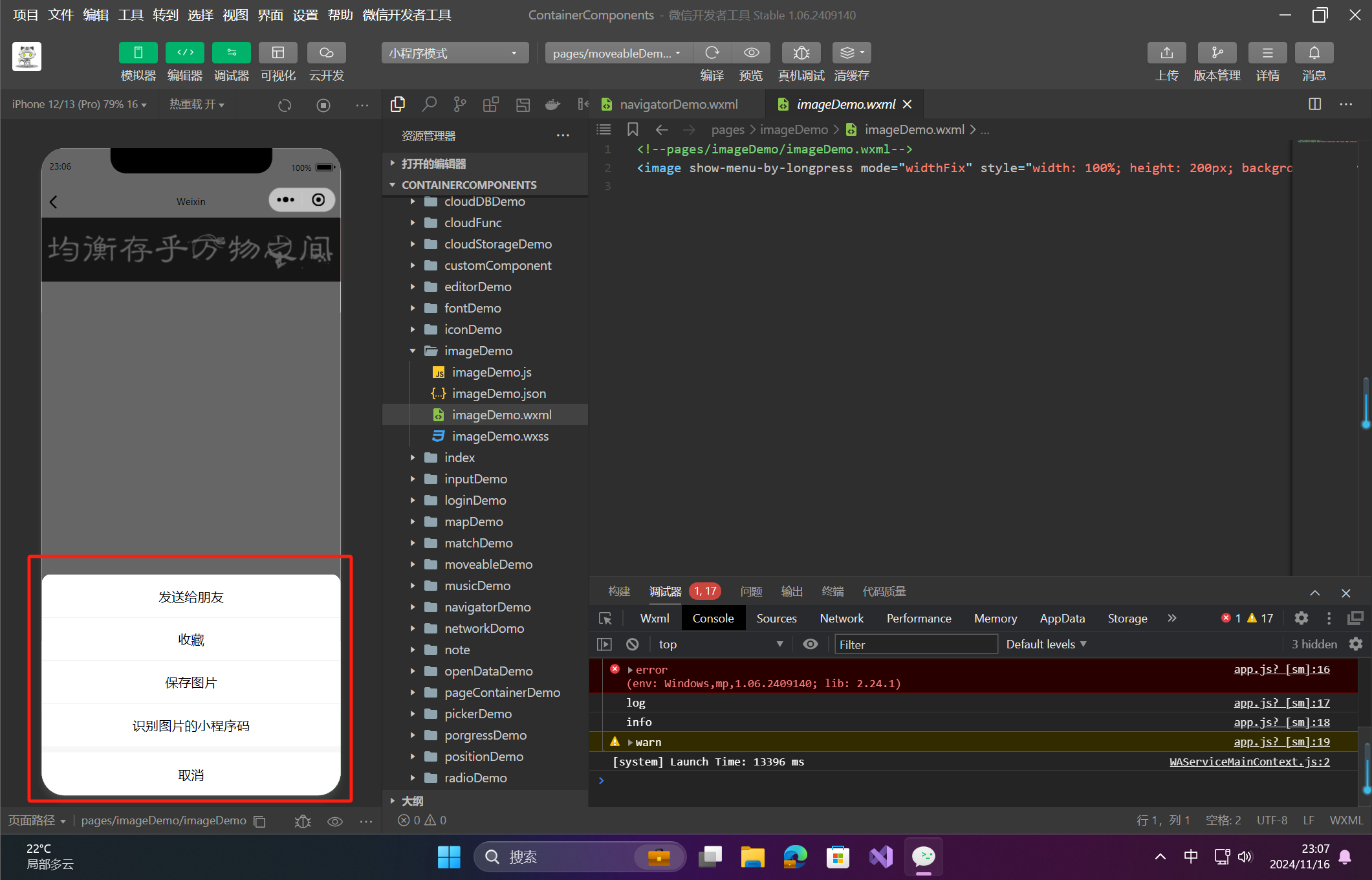This screenshot has height=880, width=1372.
Task: Click the compile refresh icon
Action: pos(712,53)
